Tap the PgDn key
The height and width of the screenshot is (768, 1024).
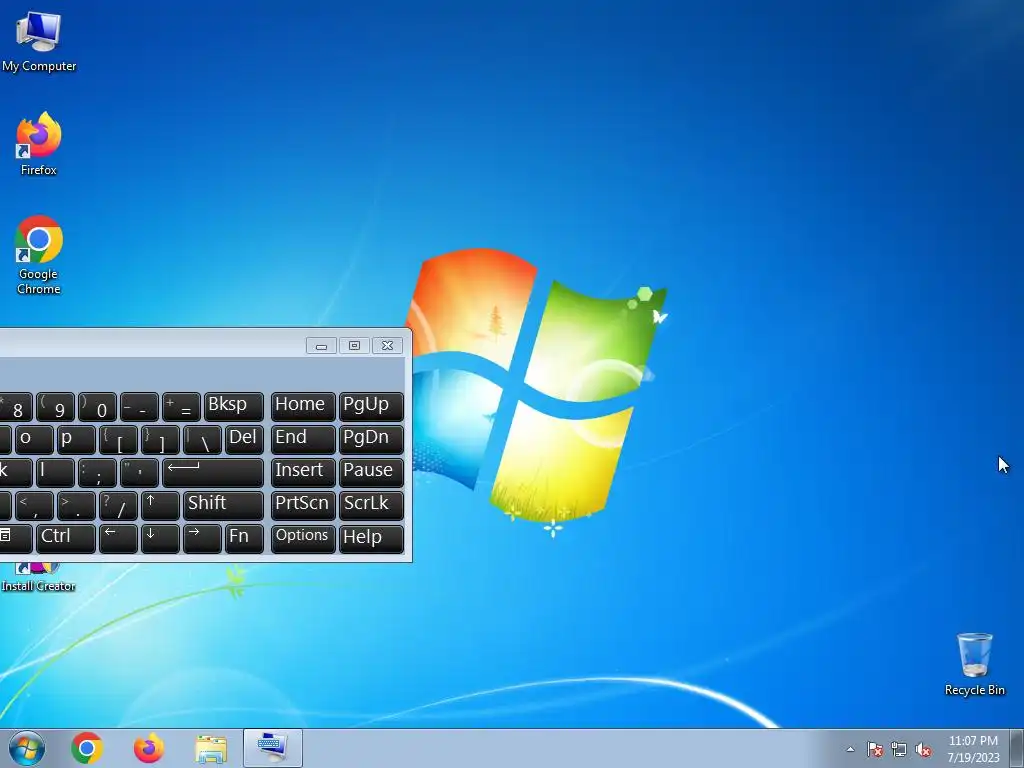coord(371,439)
